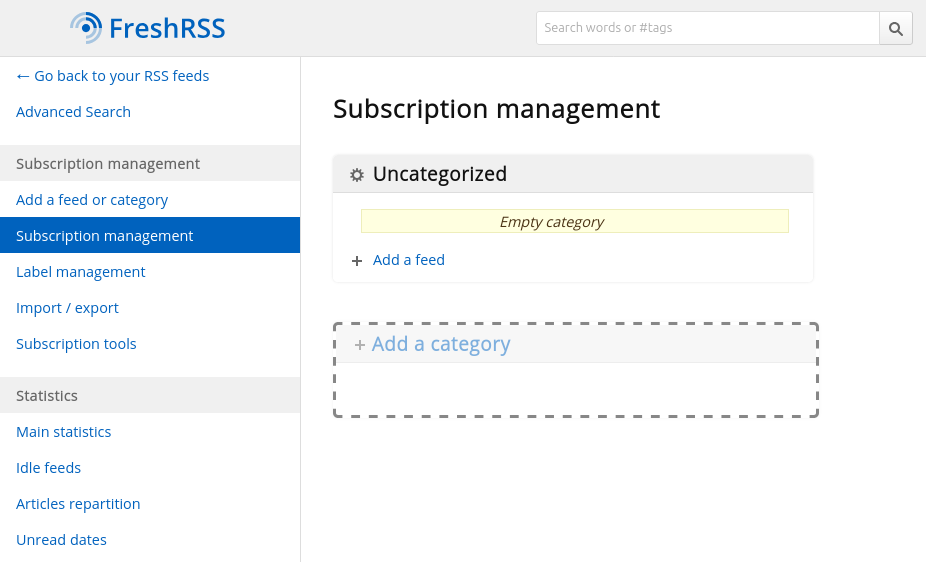The height and width of the screenshot is (562, 926).
Task: Open Uncategorized settings via gear icon
Action: pyautogui.click(x=357, y=175)
